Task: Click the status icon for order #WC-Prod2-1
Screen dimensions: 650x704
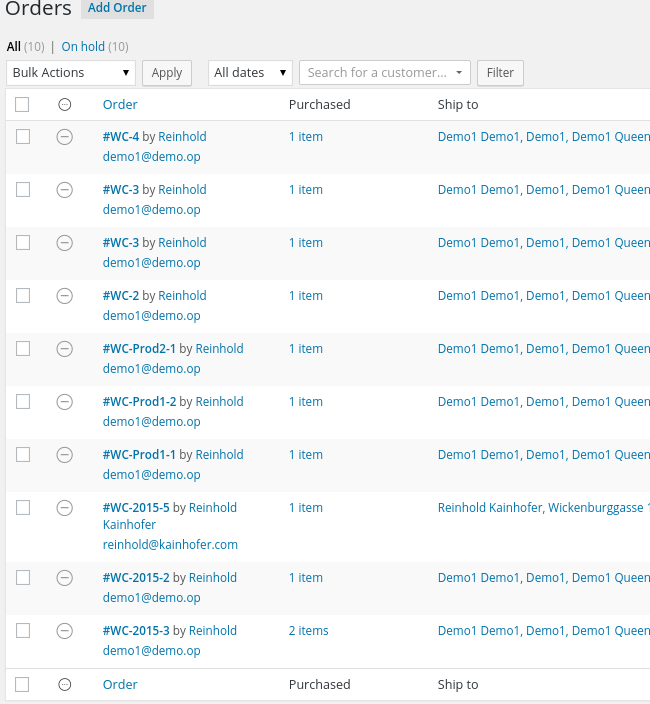Action: (65, 349)
